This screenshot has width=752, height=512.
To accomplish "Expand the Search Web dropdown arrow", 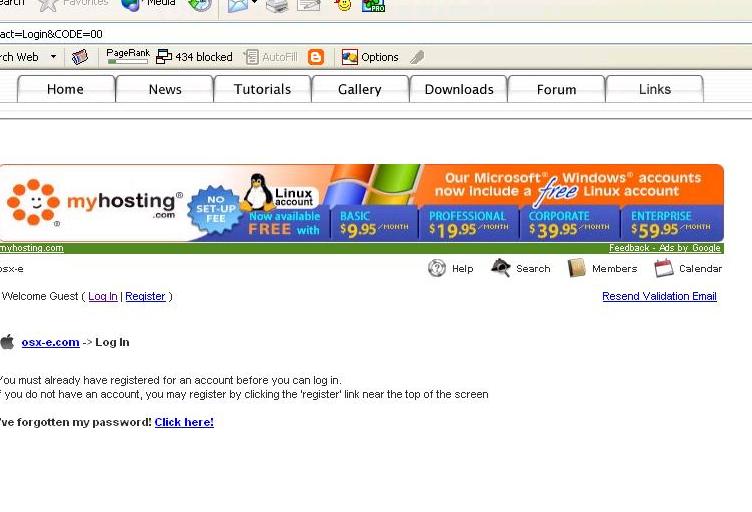I will click(53, 57).
